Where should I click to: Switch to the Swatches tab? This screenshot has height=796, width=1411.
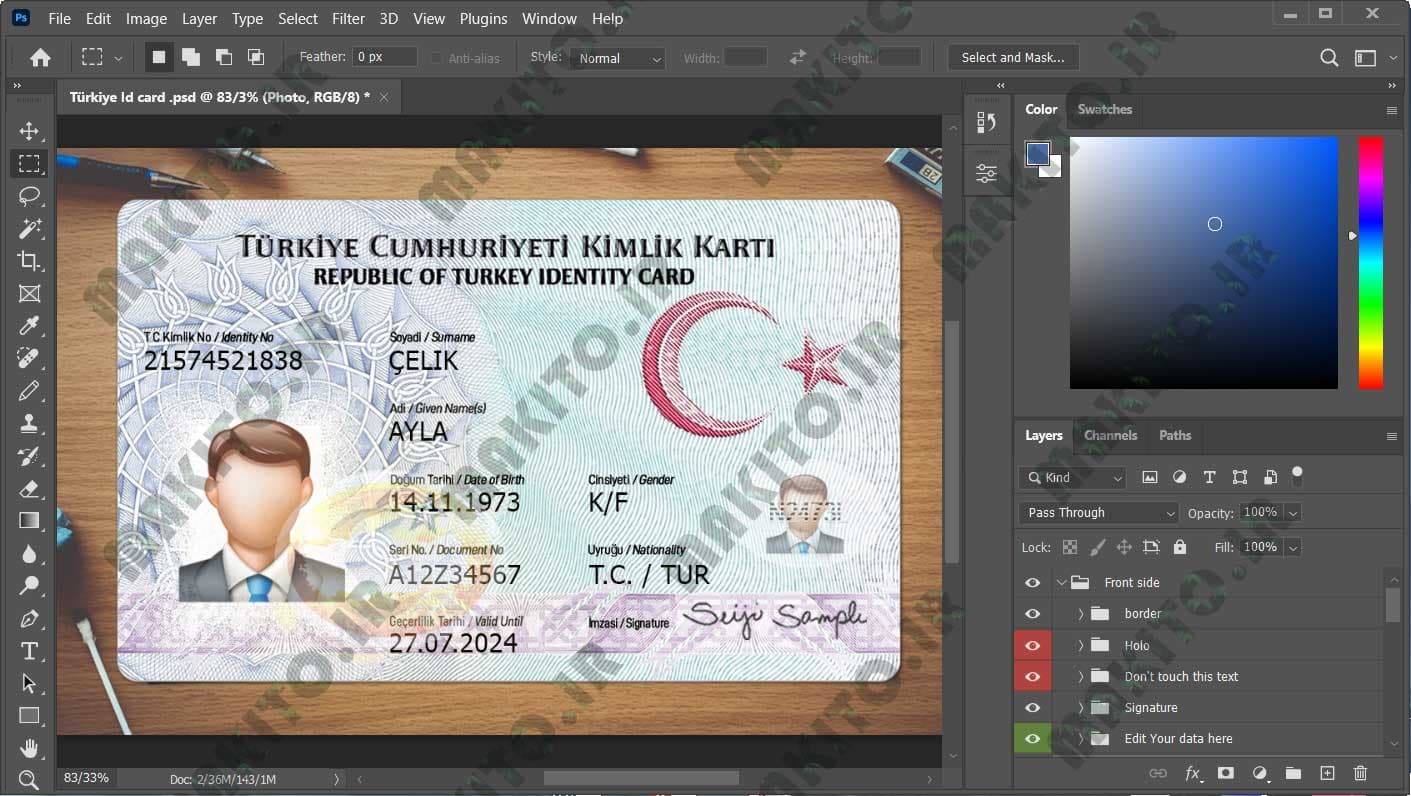tap(1104, 109)
